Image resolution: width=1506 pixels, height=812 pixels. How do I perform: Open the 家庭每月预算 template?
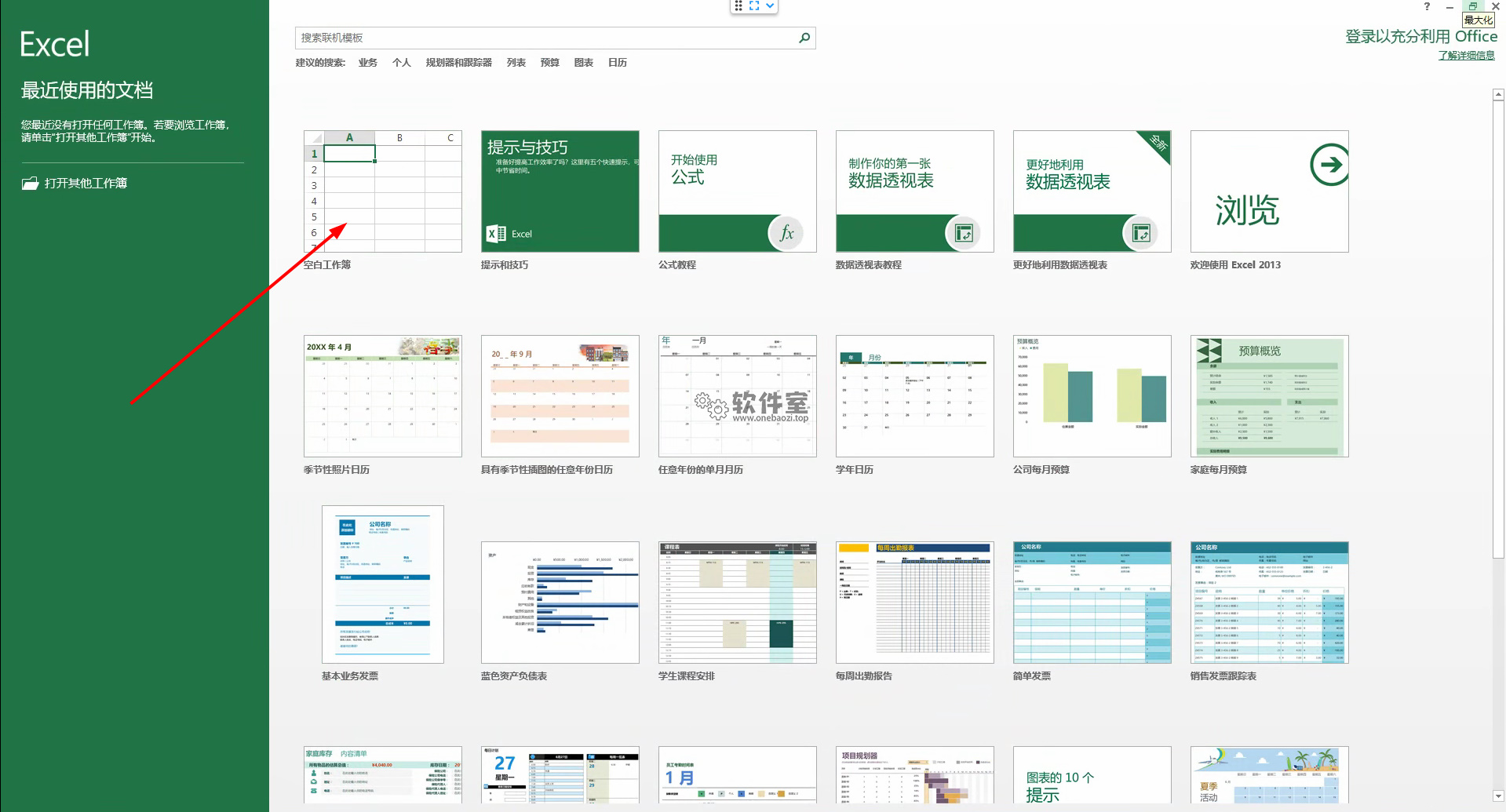tap(1270, 396)
